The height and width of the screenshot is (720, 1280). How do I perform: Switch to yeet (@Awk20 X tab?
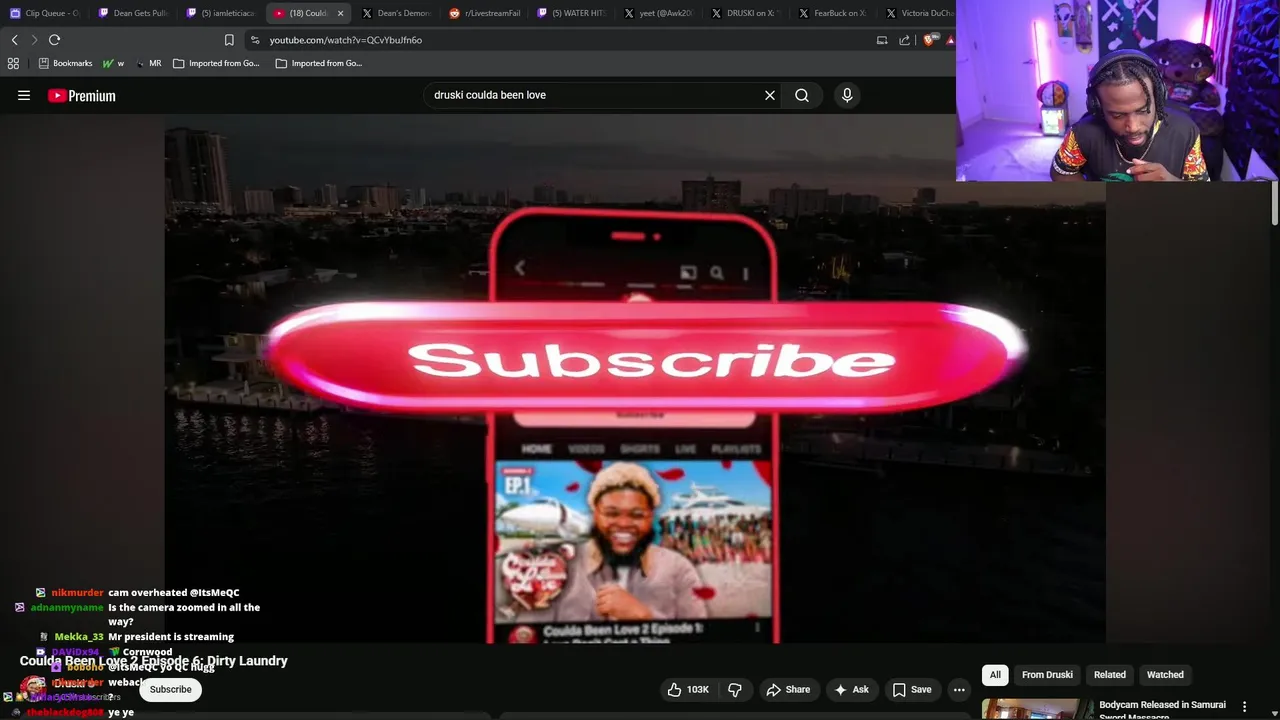pos(661,13)
